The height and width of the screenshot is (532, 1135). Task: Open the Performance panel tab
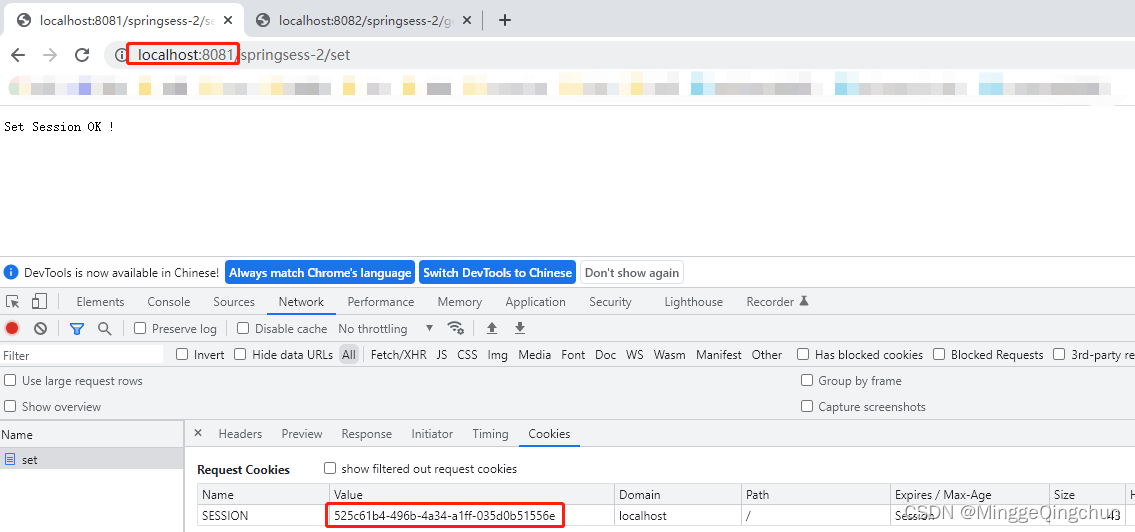pos(381,302)
